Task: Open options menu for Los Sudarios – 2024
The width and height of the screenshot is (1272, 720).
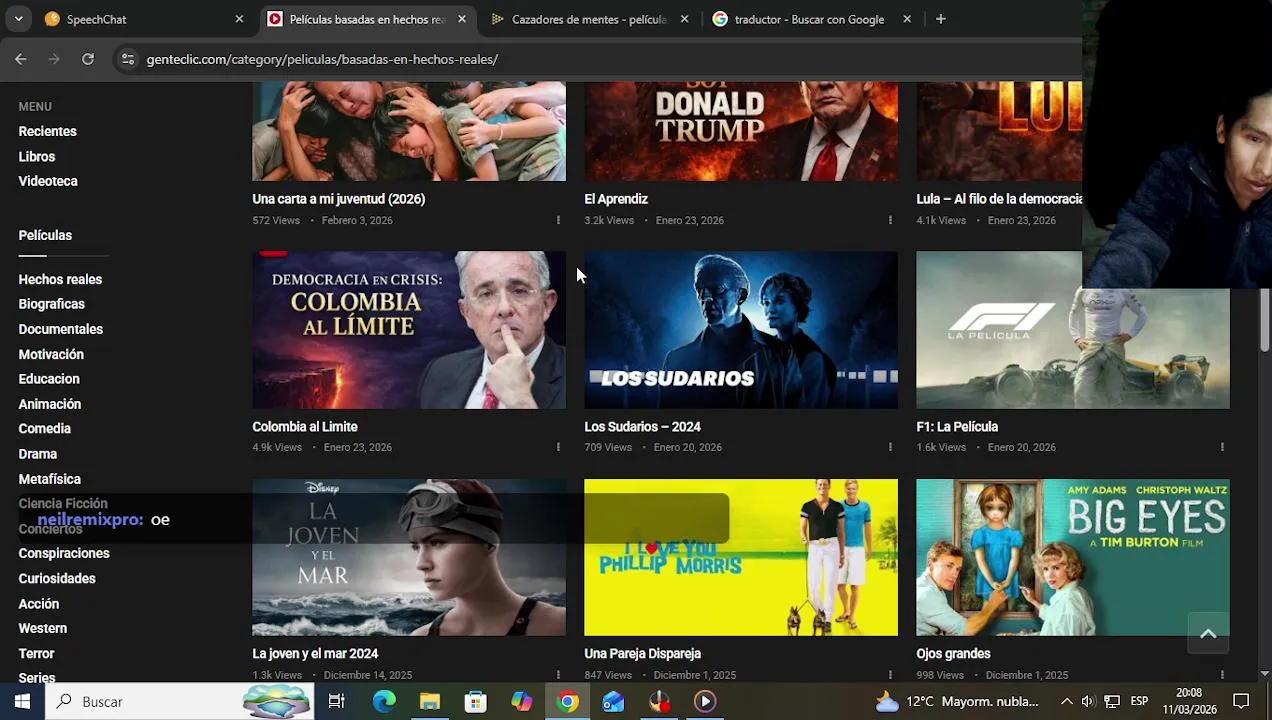Action: (x=890, y=447)
